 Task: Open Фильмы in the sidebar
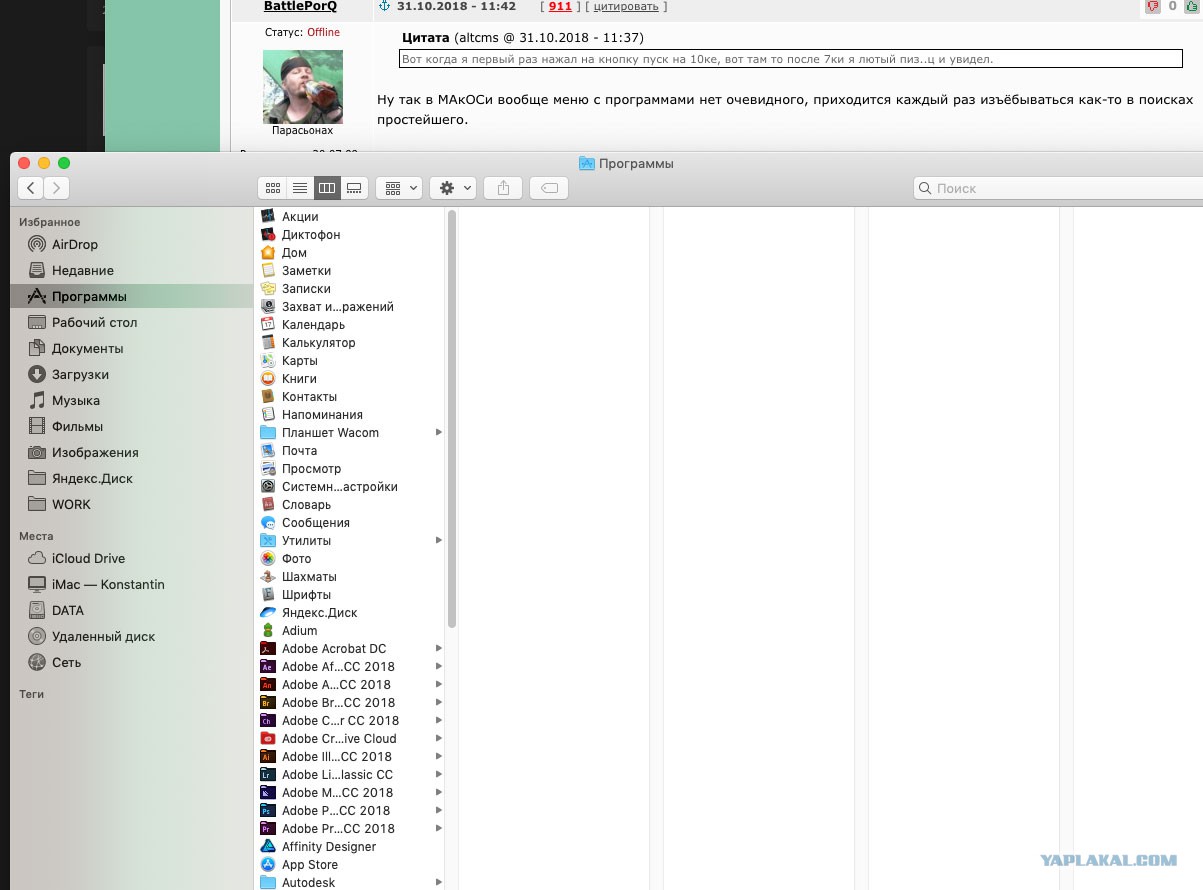[131, 426]
